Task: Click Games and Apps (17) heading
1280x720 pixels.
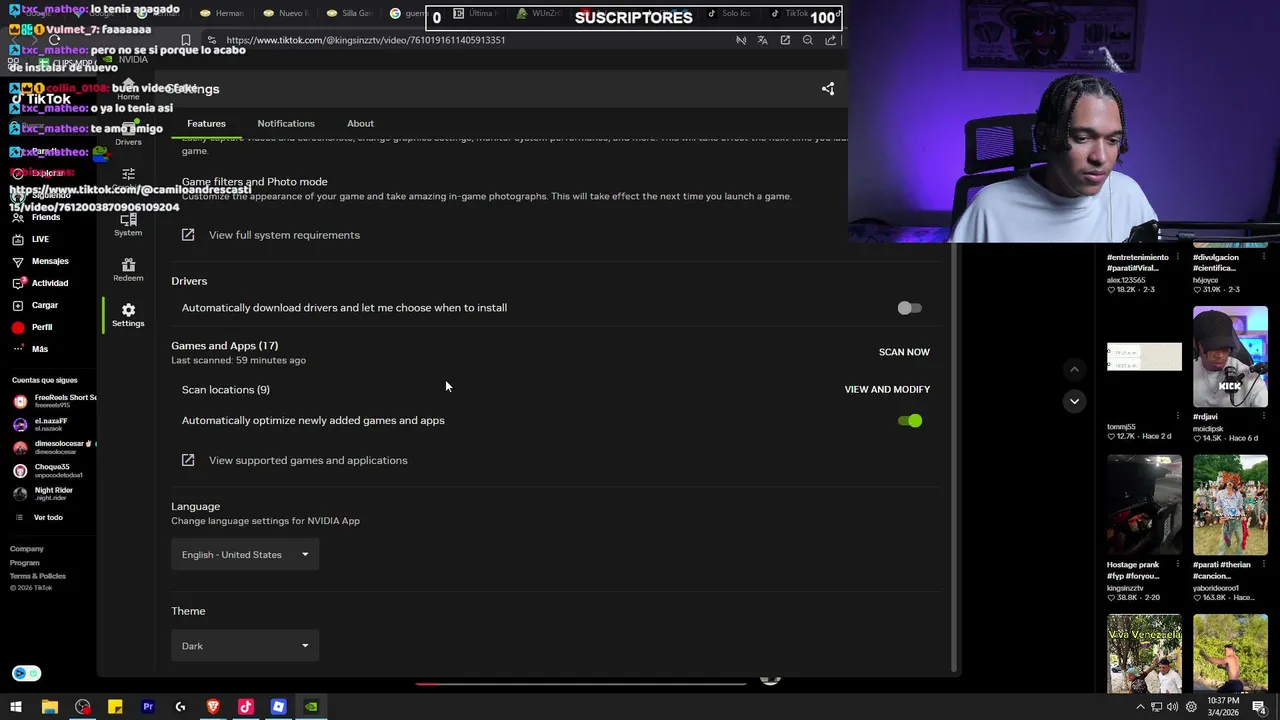Action: pos(224,346)
